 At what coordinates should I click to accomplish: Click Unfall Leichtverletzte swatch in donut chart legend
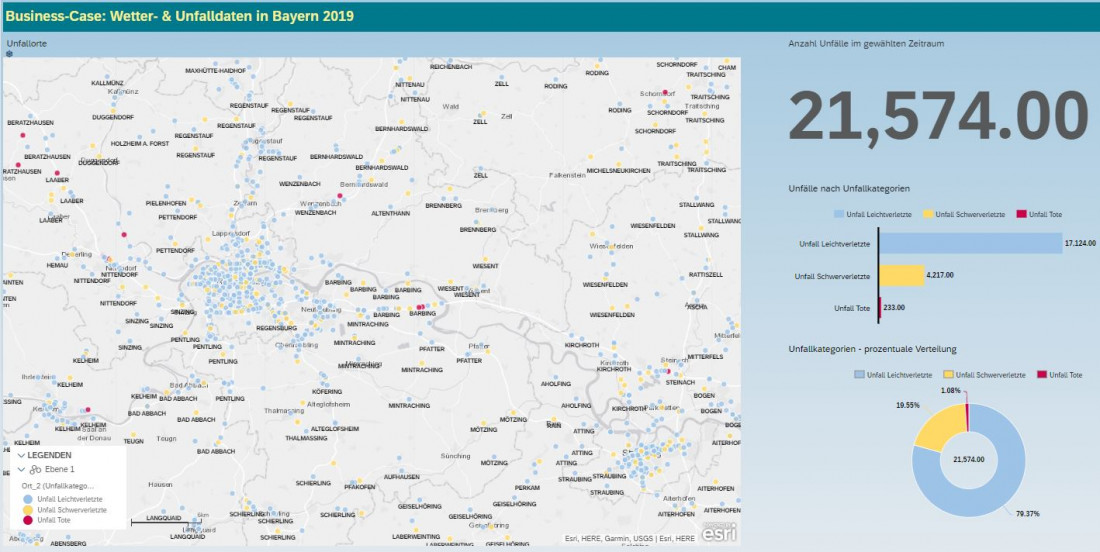(860, 374)
